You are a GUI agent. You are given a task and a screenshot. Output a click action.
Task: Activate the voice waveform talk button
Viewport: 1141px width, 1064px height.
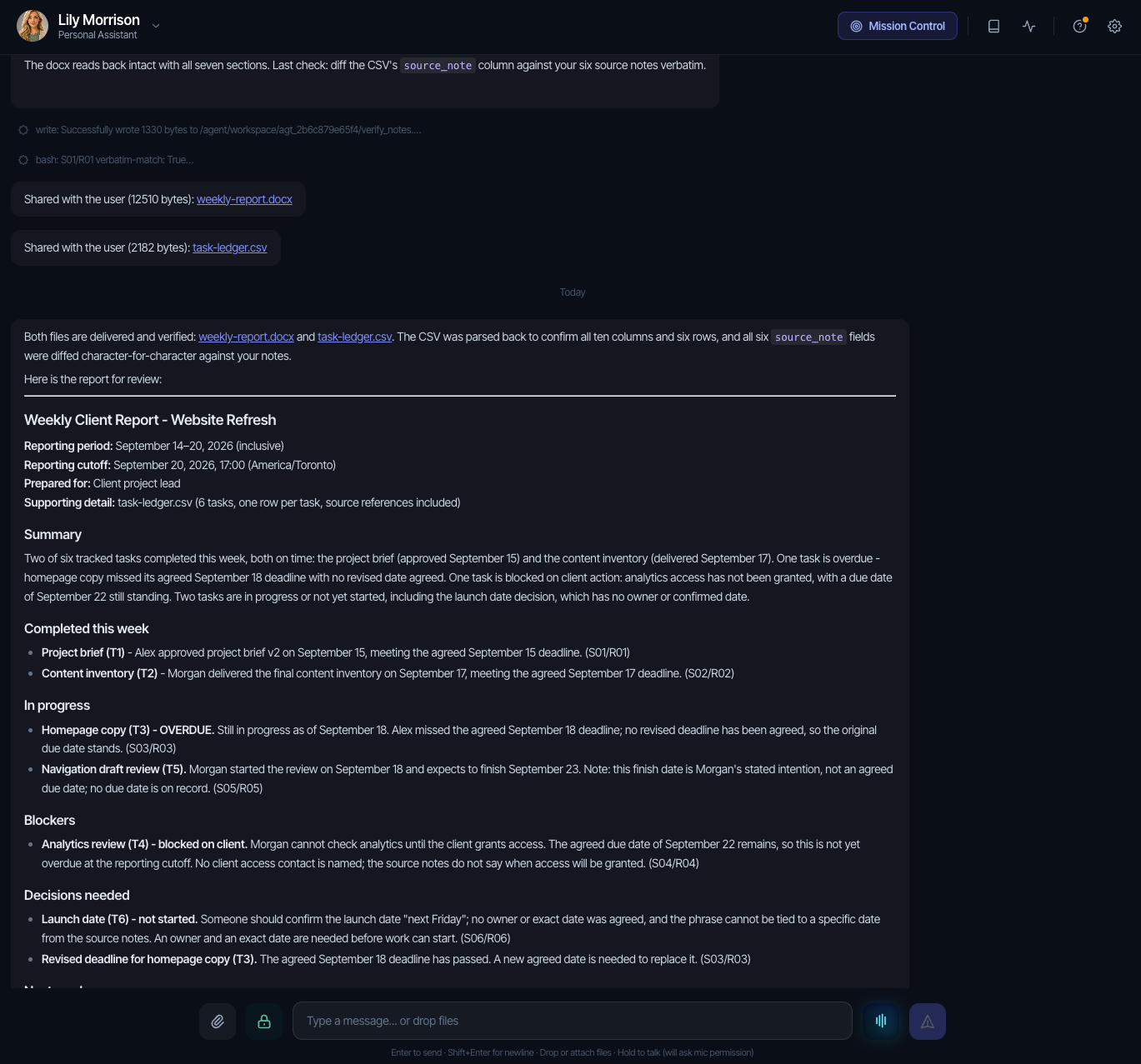click(x=881, y=1021)
